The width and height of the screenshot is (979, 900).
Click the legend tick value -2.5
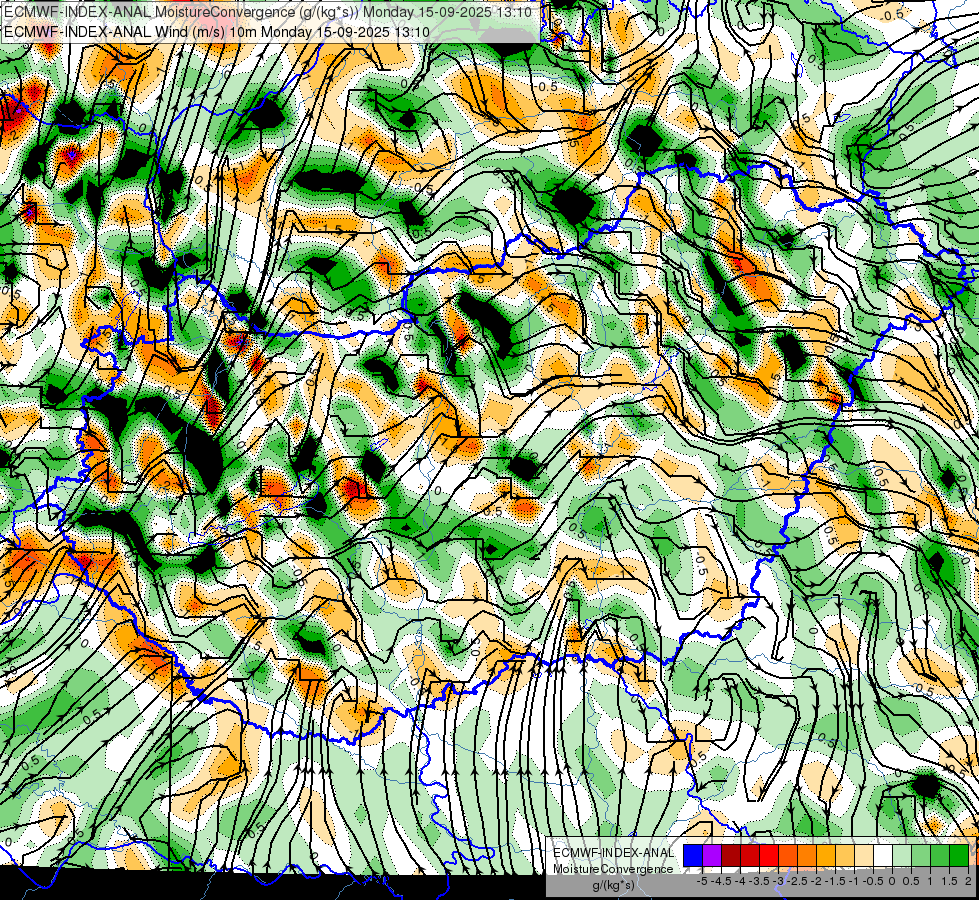[x=797, y=881]
